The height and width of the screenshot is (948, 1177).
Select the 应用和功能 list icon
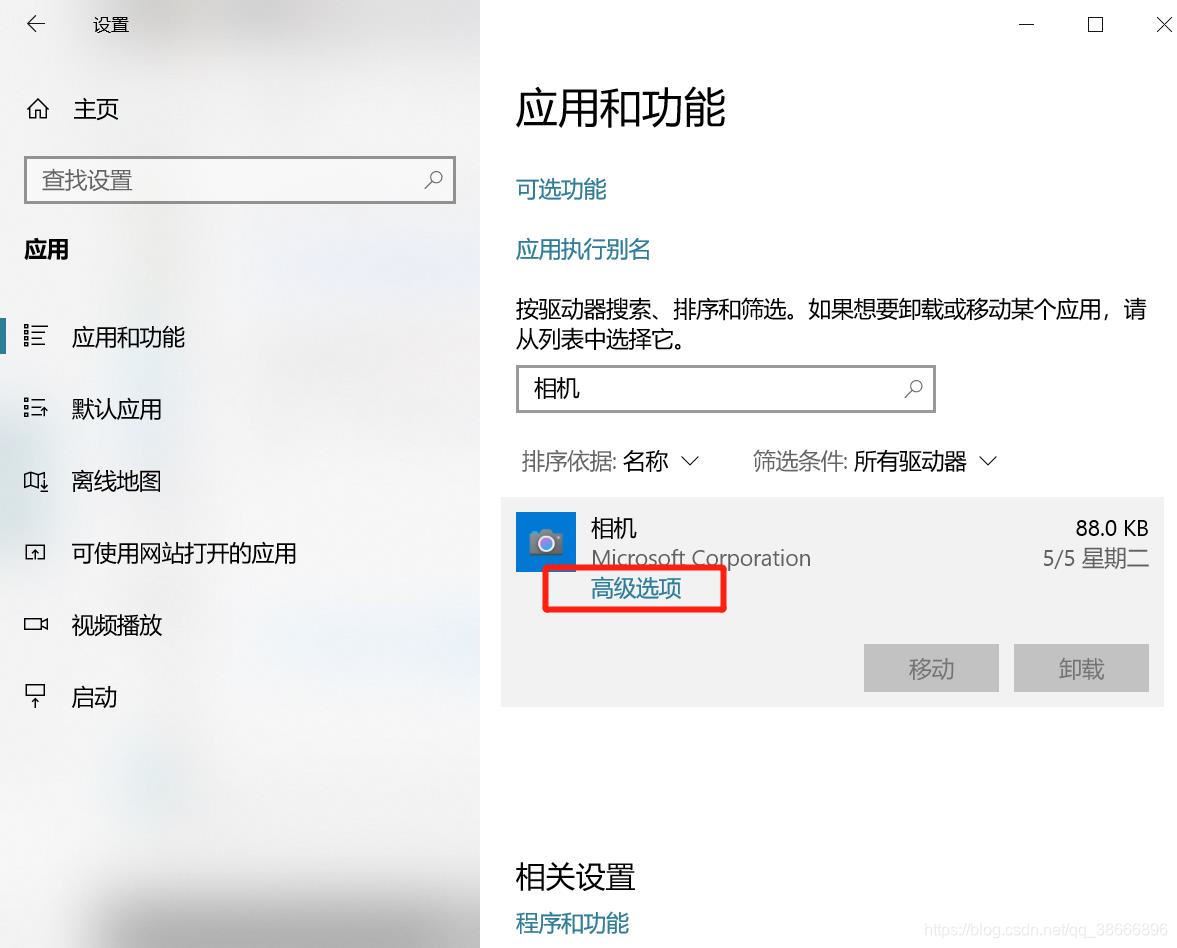tap(35, 336)
